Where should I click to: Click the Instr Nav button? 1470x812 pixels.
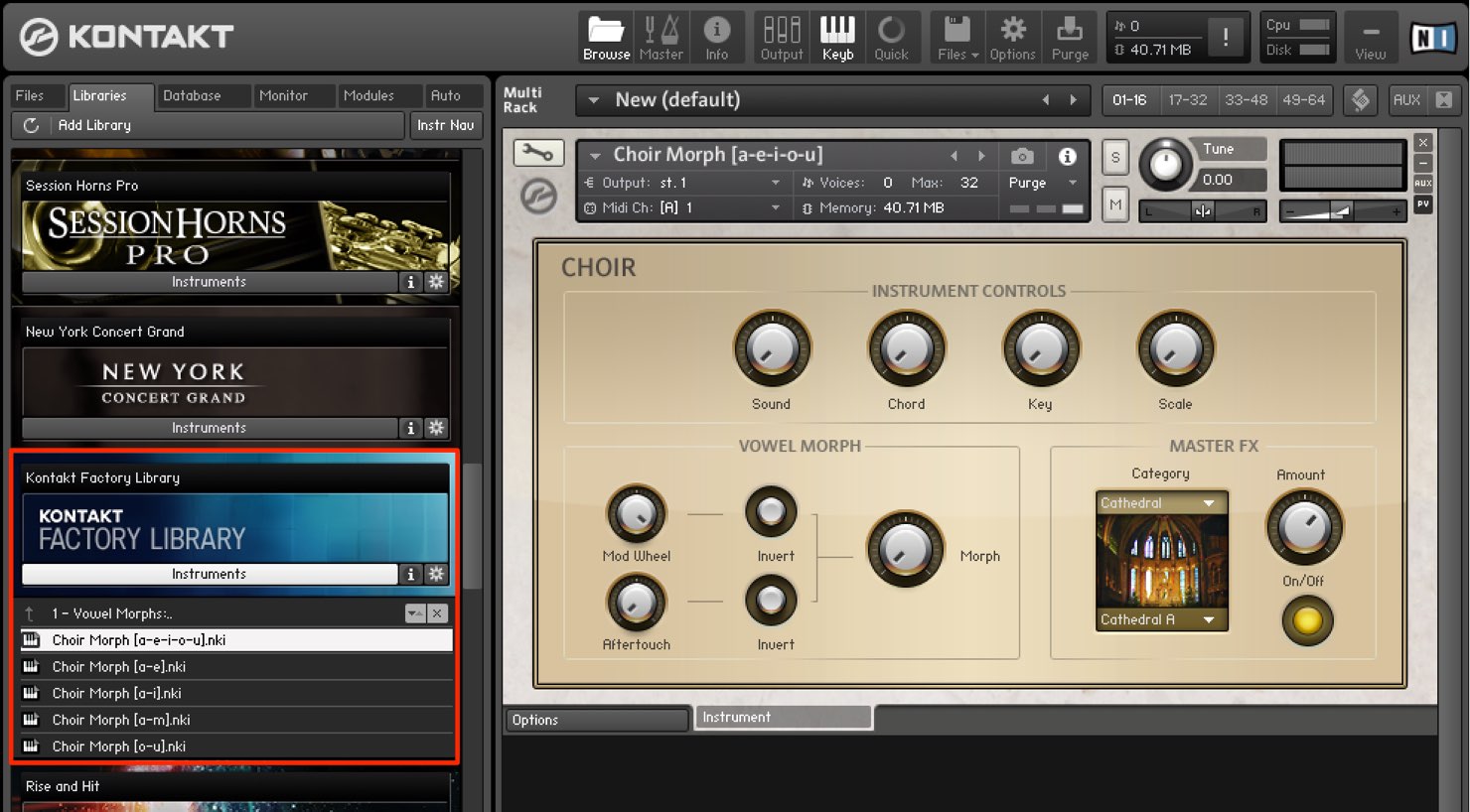point(445,125)
